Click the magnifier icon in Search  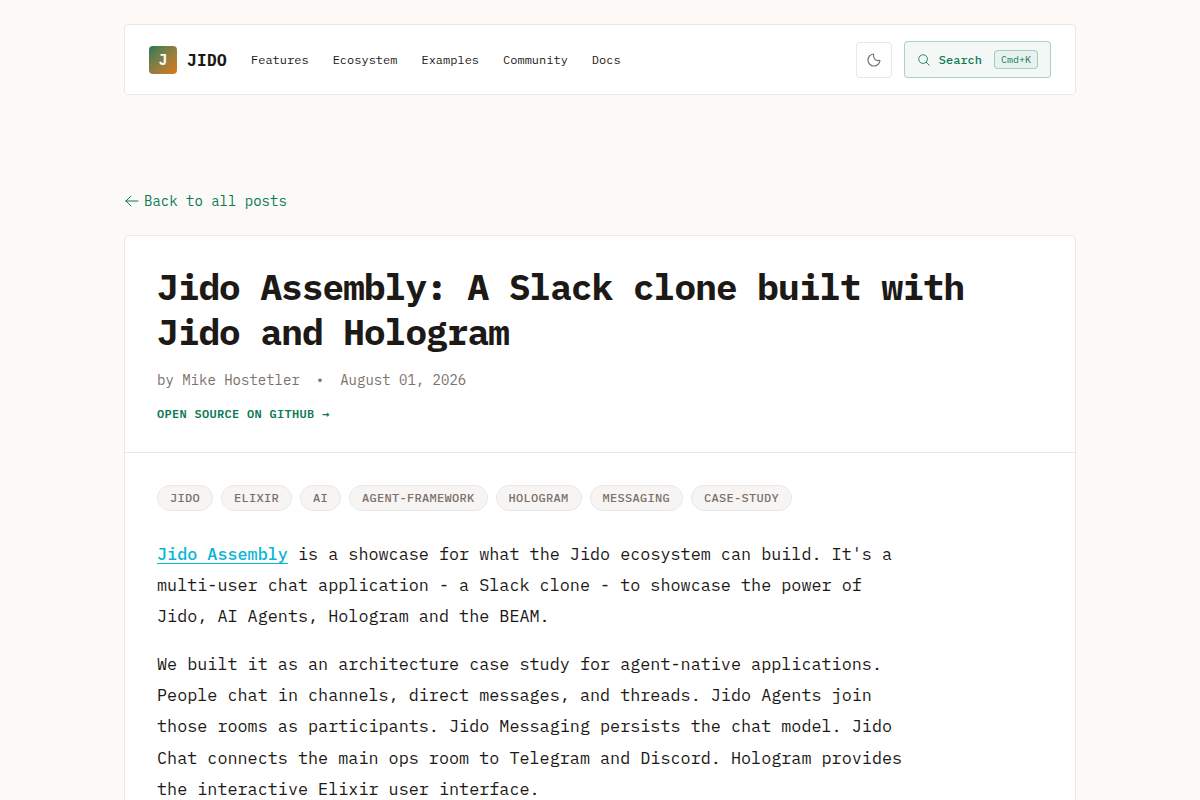click(x=924, y=60)
